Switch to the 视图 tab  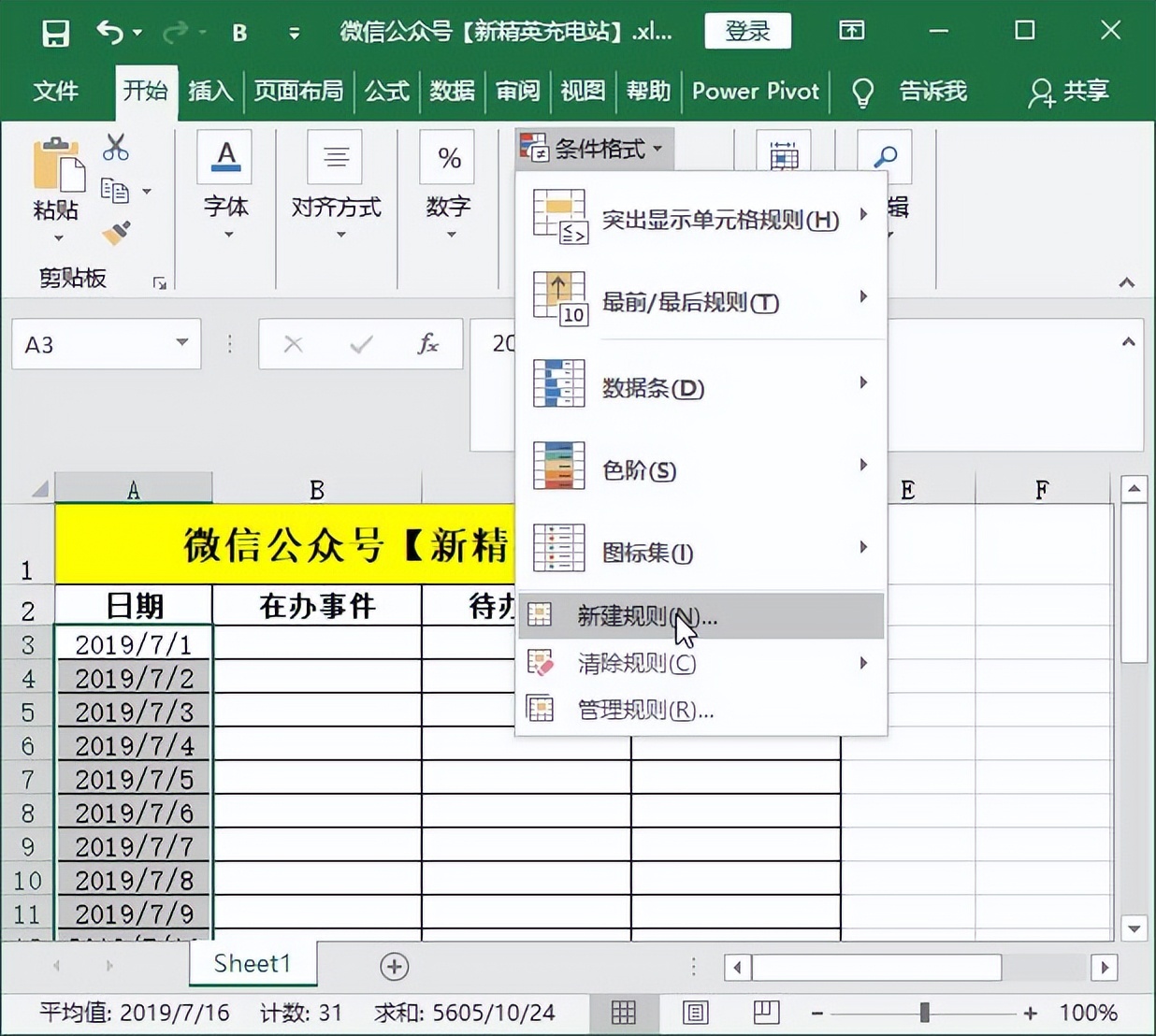pyautogui.click(x=584, y=91)
